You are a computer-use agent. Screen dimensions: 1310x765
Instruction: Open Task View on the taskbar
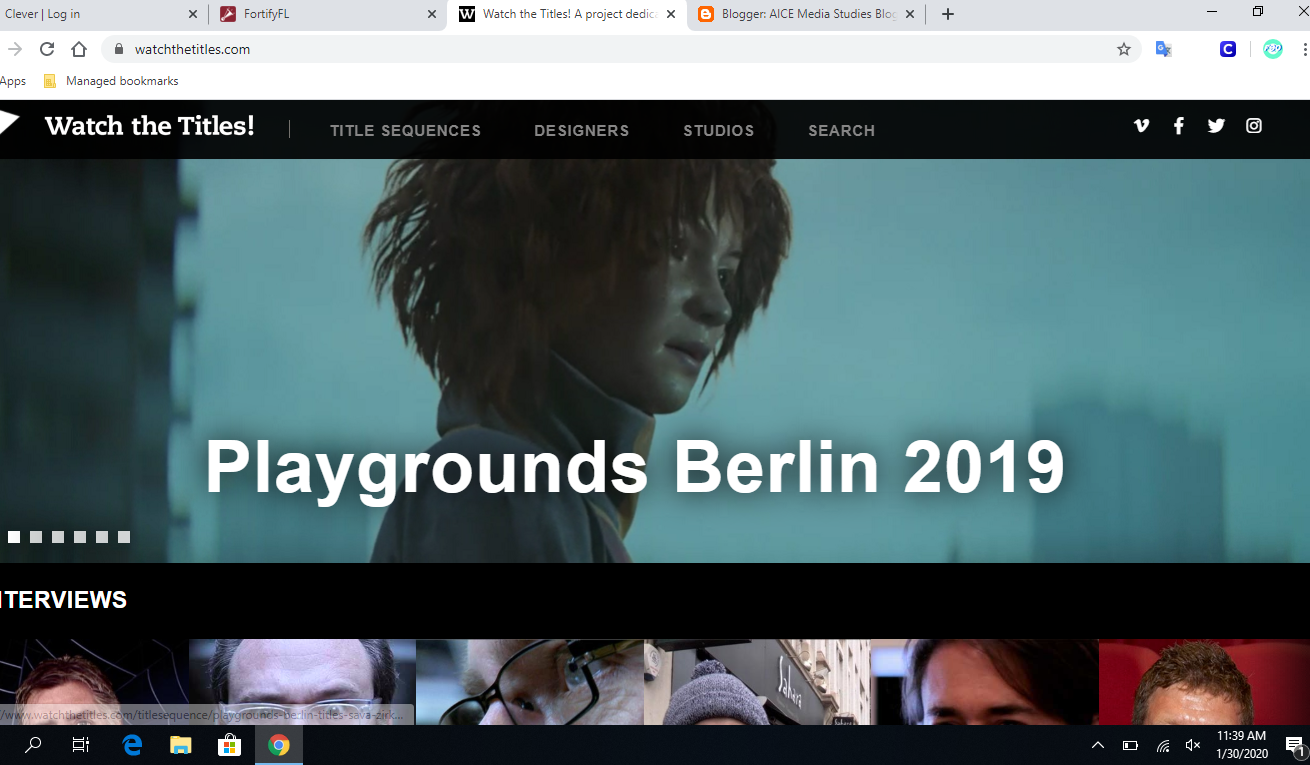click(x=82, y=745)
